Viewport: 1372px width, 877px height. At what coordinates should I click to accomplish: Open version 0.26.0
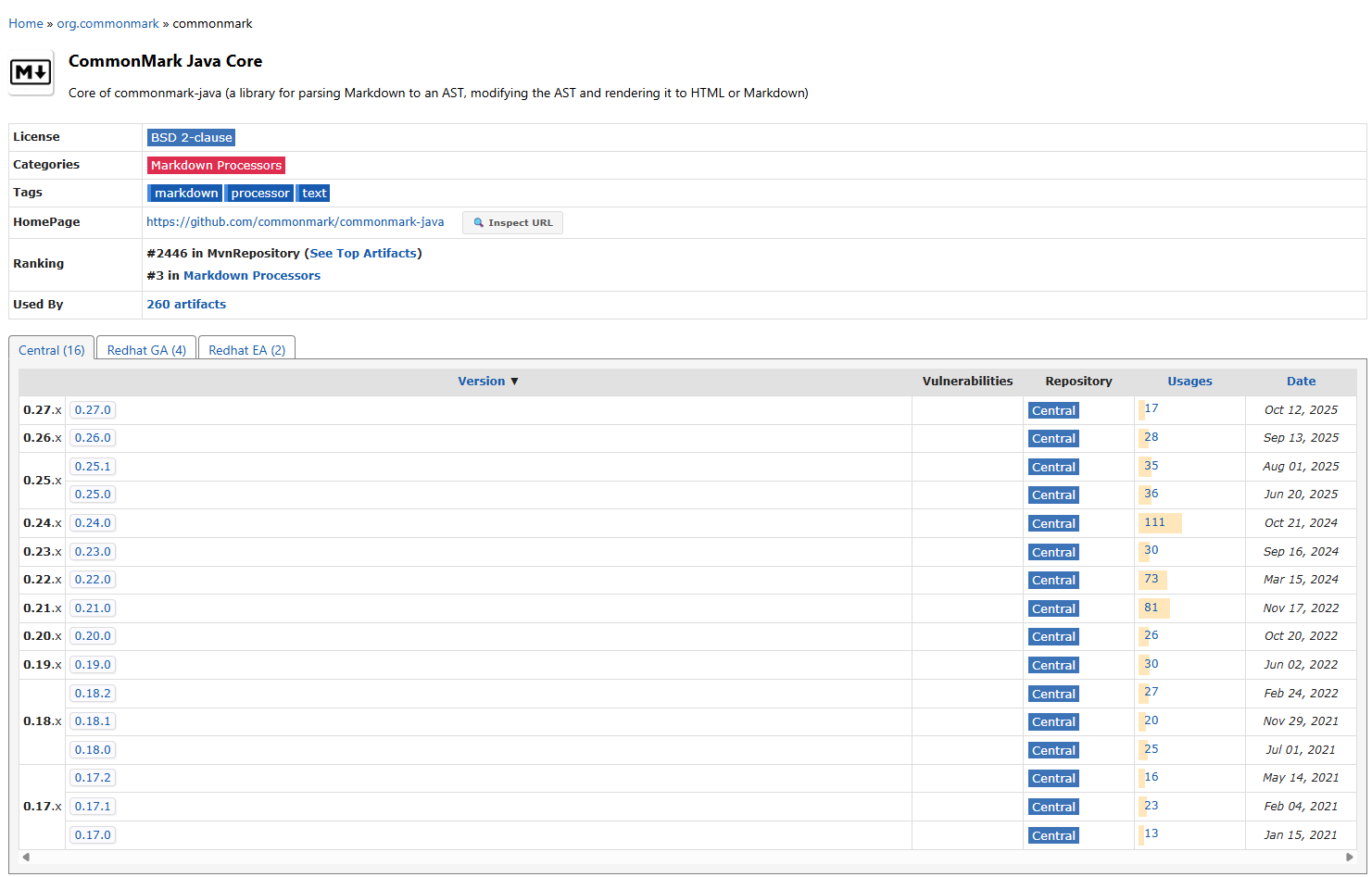click(x=93, y=438)
